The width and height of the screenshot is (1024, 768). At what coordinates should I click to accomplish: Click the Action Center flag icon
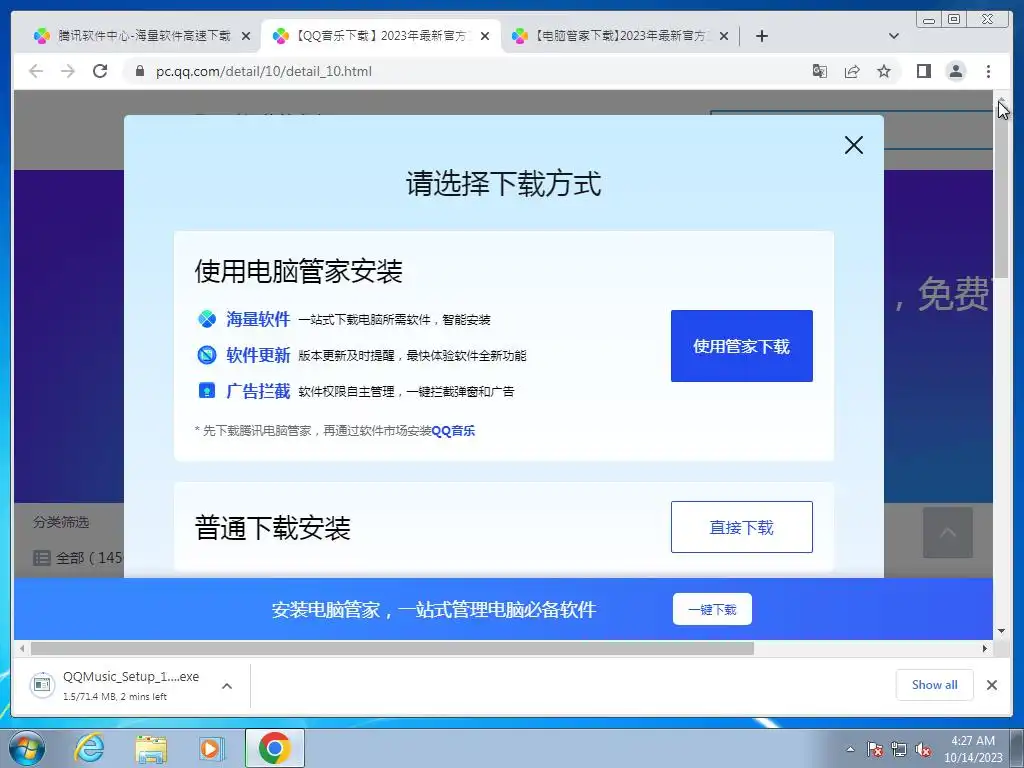[x=875, y=749]
